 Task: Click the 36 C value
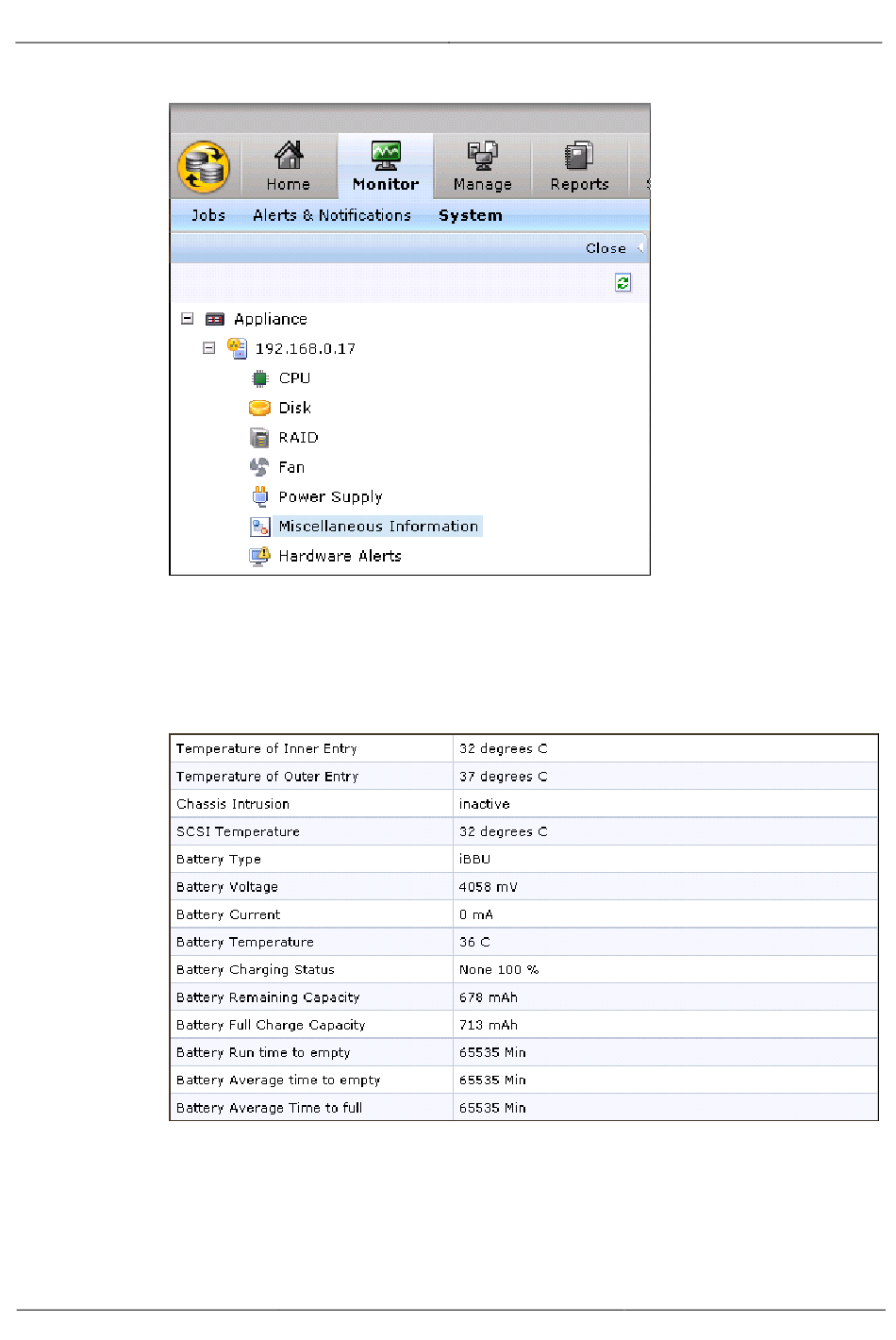tap(474, 942)
